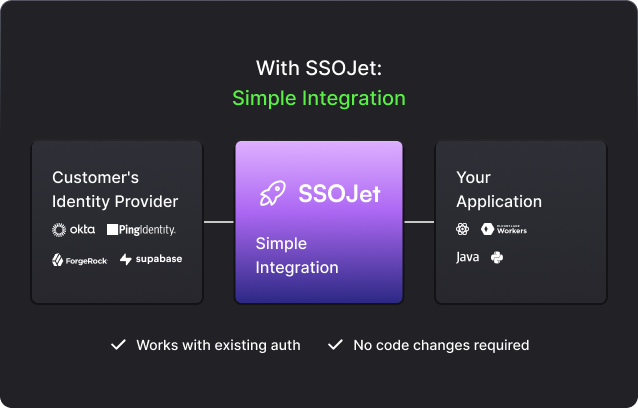
Task: Select the Supabase logo
Action: [151, 259]
